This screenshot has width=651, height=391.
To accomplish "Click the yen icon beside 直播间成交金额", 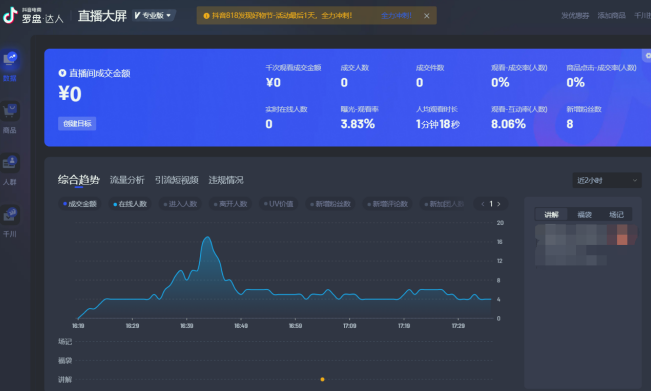I will pyautogui.click(x=62, y=73).
